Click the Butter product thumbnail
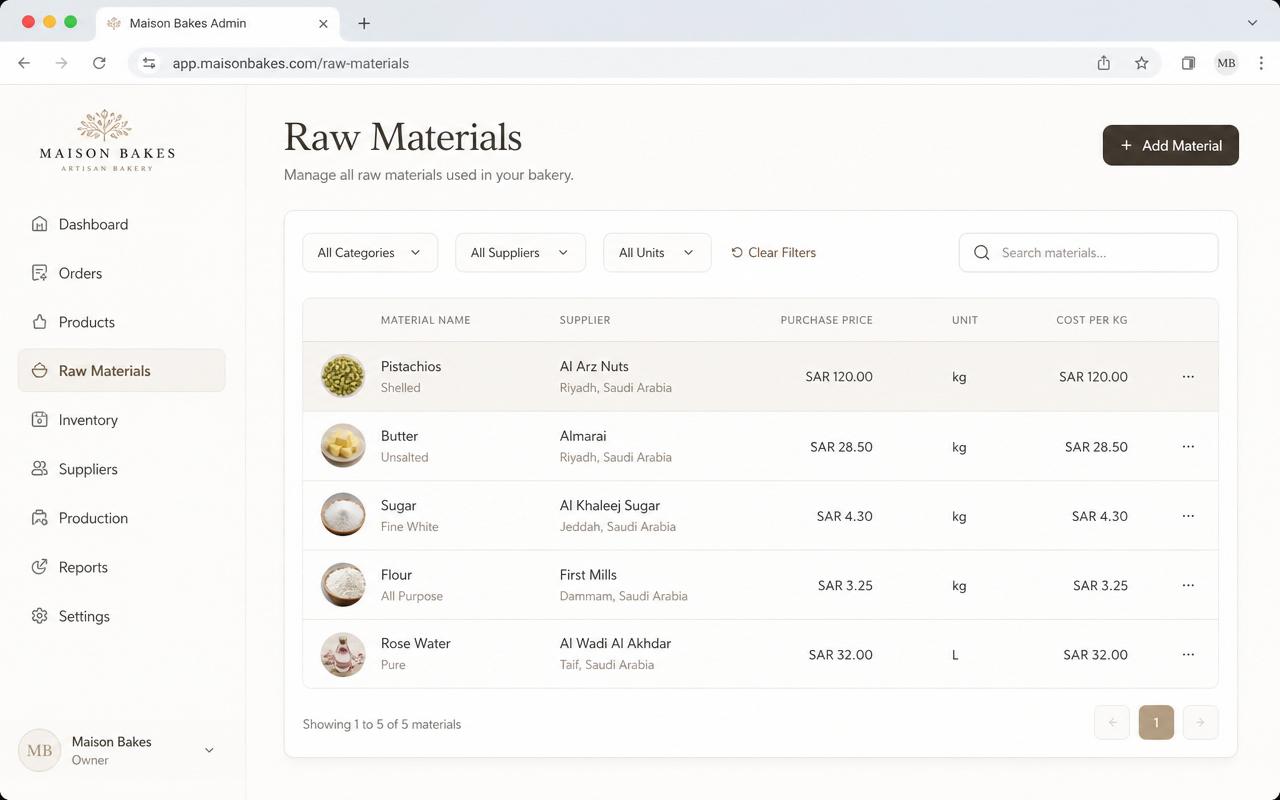 [343, 446]
